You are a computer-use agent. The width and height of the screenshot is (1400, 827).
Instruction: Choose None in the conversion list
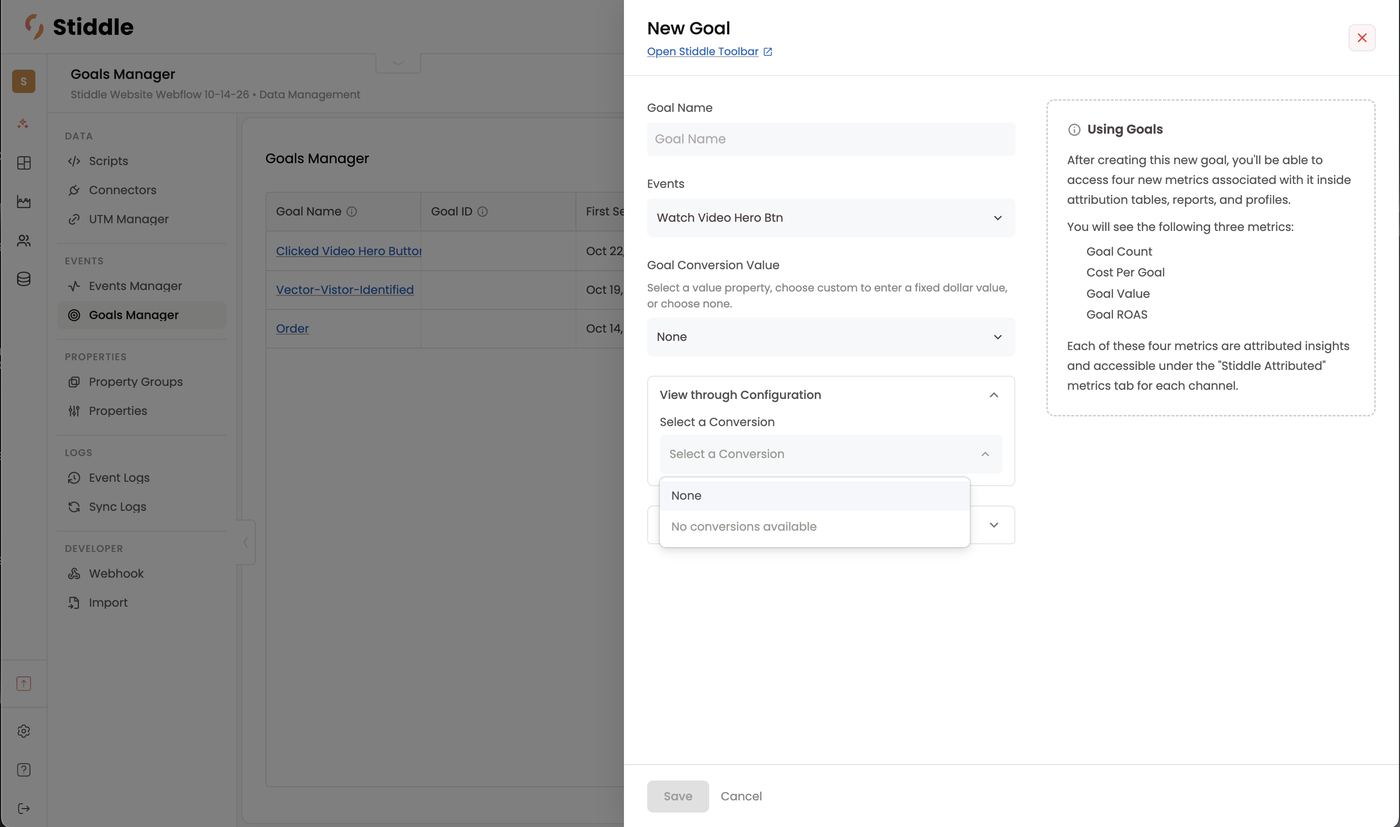[x=815, y=496]
